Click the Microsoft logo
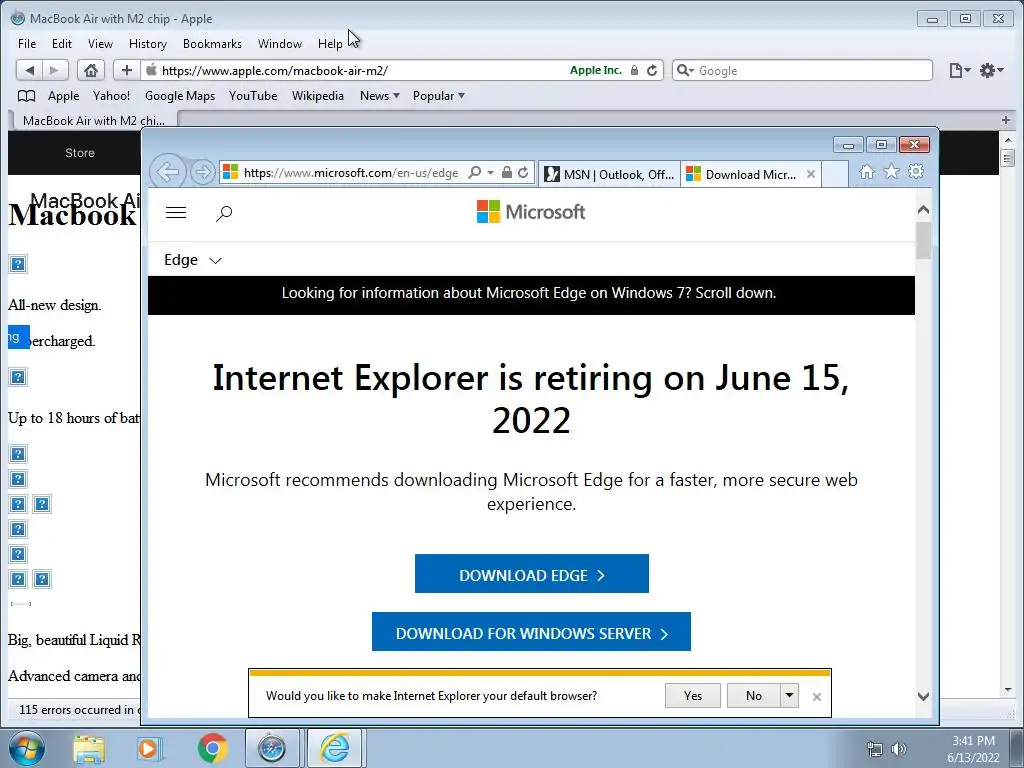Viewport: 1024px width, 768px height. coord(531,212)
